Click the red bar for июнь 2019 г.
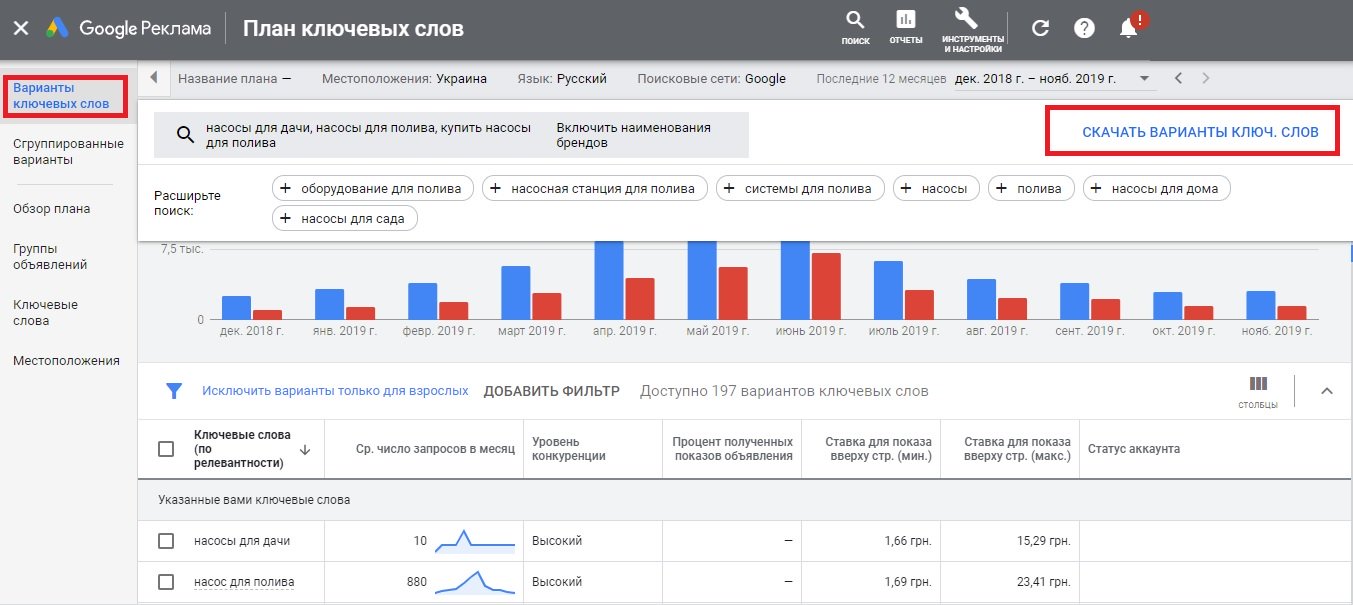The image size is (1353, 605). click(x=825, y=286)
